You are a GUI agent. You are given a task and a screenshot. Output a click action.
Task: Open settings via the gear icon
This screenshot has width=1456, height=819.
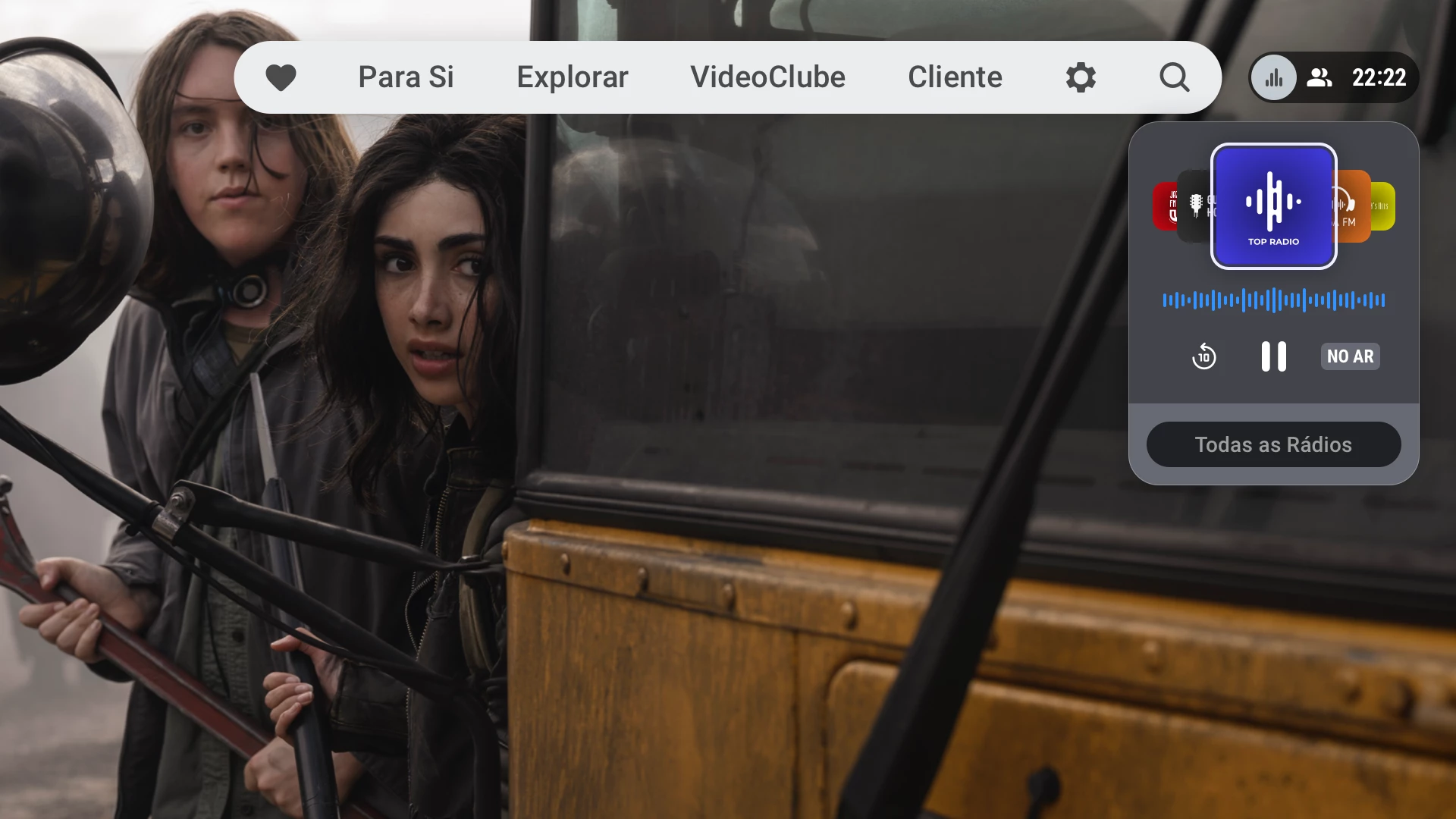click(1081, 77)
